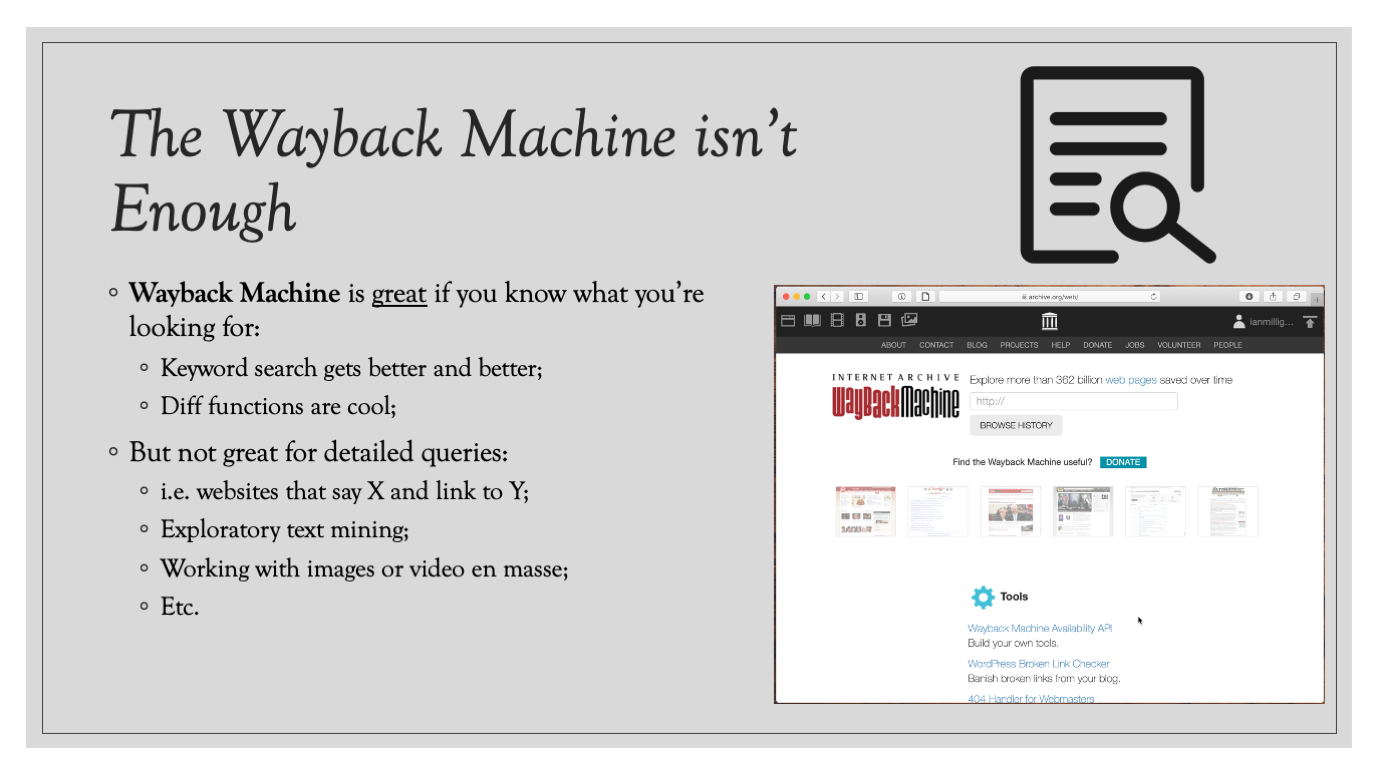Click the underlined word 'great'
Image resolution: width=1378 pixels, height=775 pixels.
pyautogui.click(x=399, y=294)
